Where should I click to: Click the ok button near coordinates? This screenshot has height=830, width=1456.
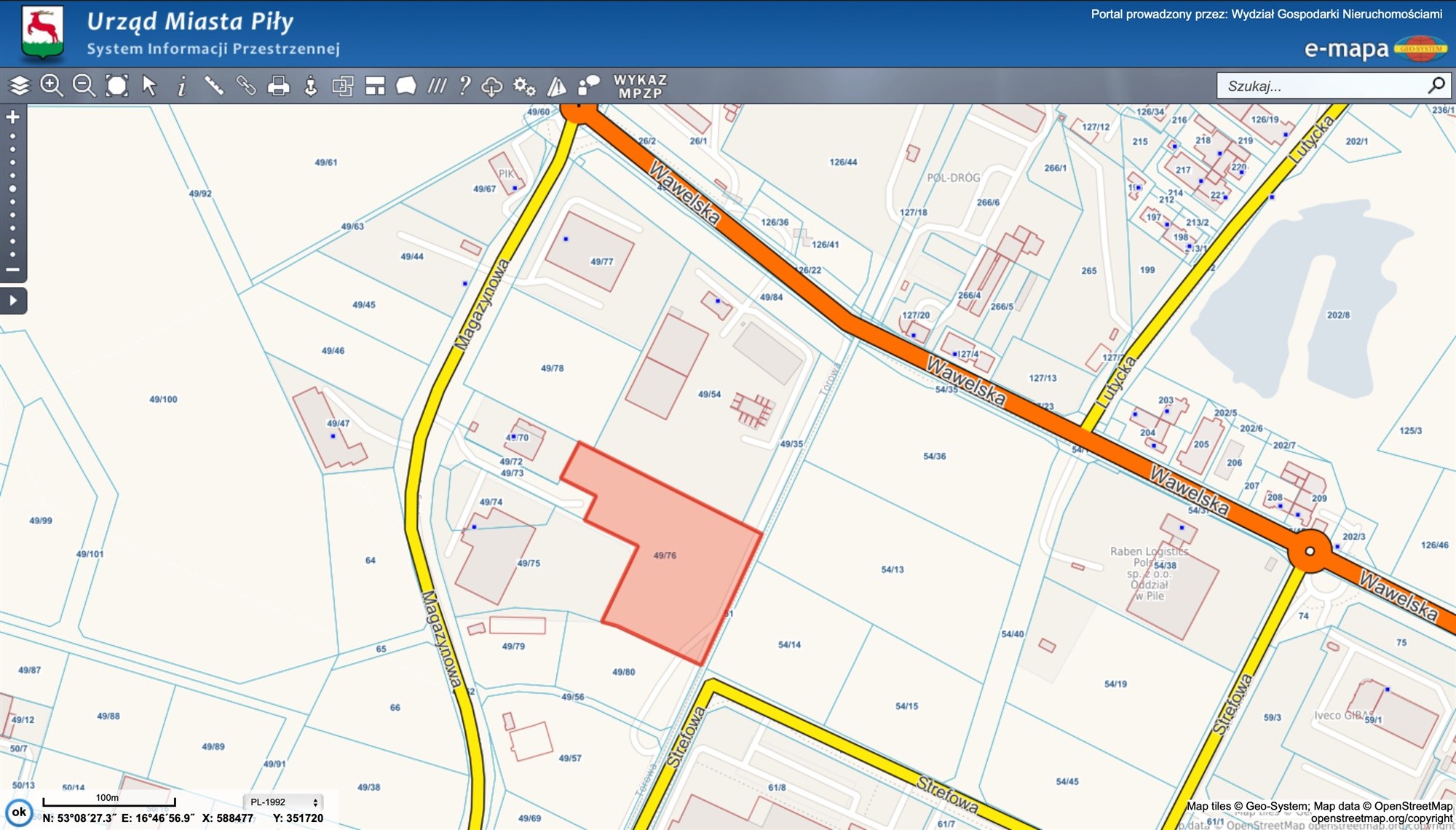click(19, 812)
